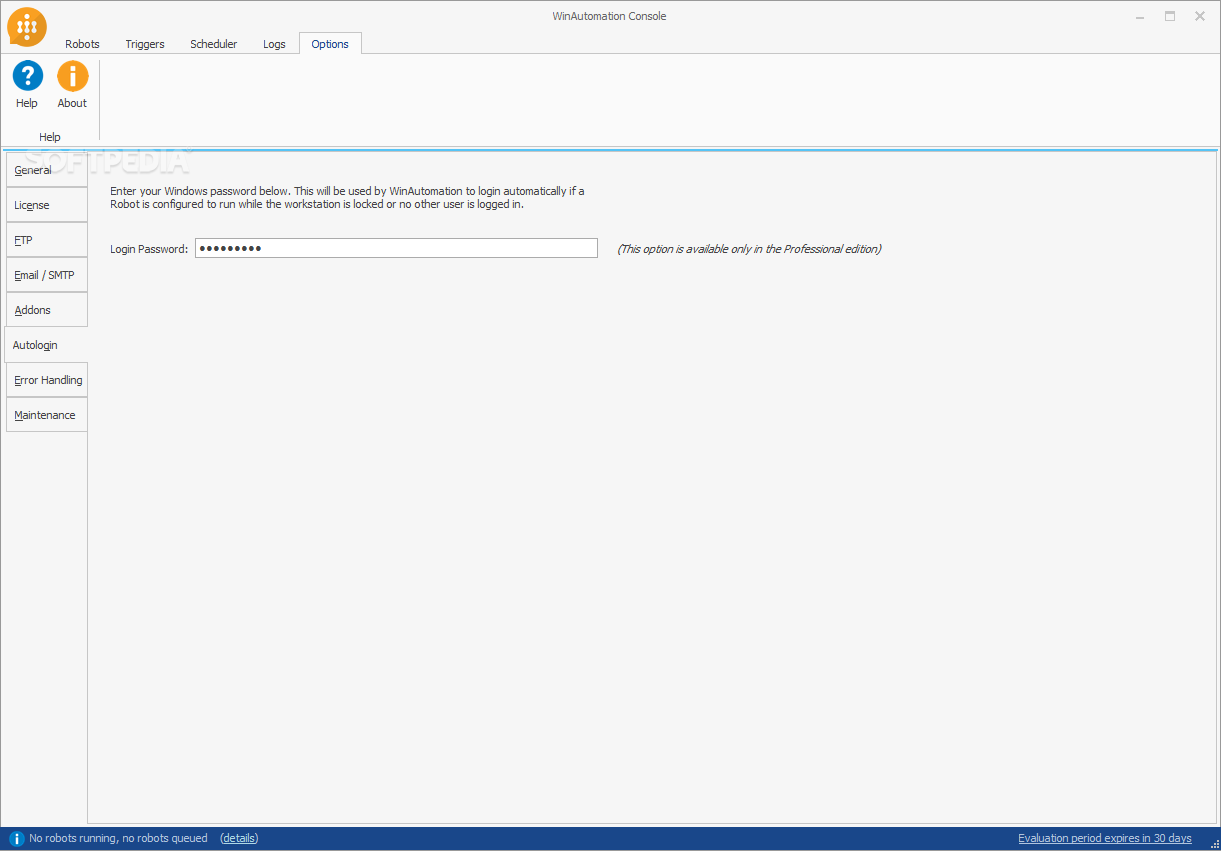Open the FTP options section
The height and width of the screenshot is (851, 1221).
(x=47, y=240)
